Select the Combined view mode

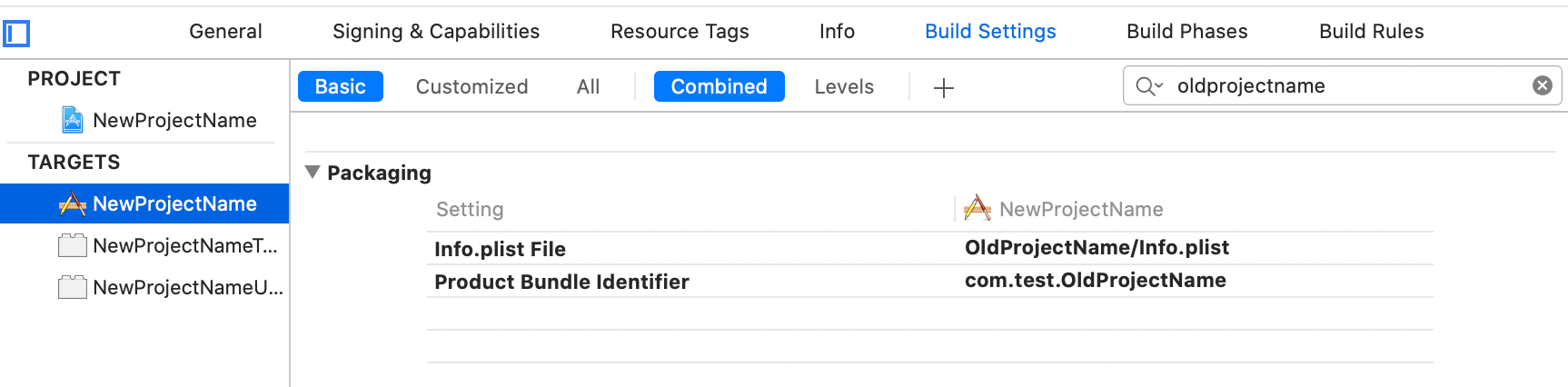[x=719, y=86]
